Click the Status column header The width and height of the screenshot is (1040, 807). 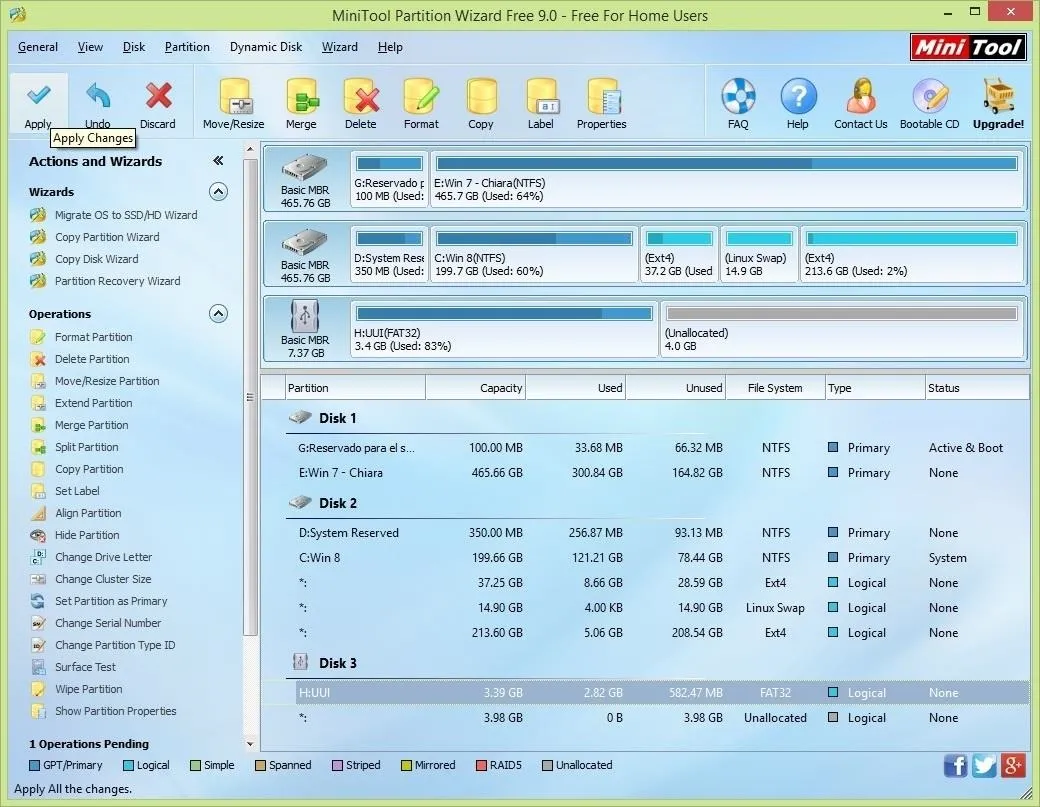[976, 388]
